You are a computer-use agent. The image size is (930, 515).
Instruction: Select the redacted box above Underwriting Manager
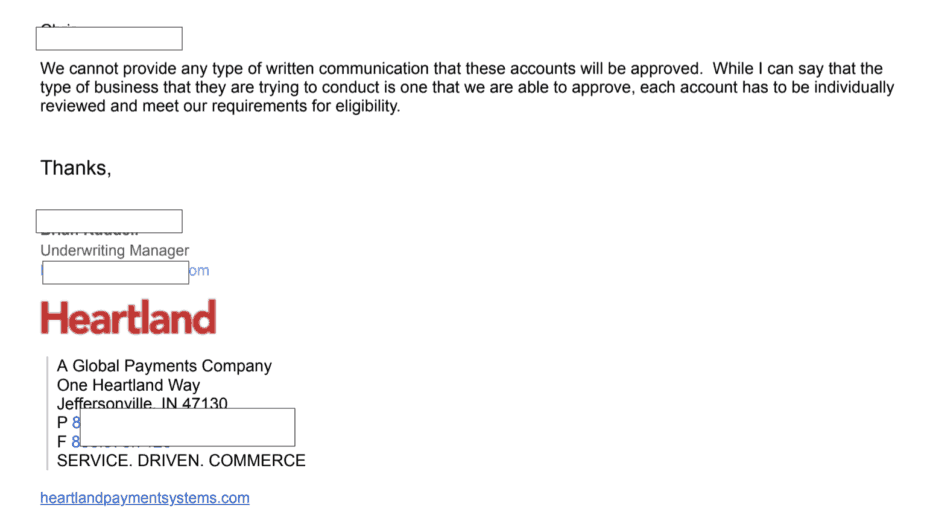click(x=109, y=221)
